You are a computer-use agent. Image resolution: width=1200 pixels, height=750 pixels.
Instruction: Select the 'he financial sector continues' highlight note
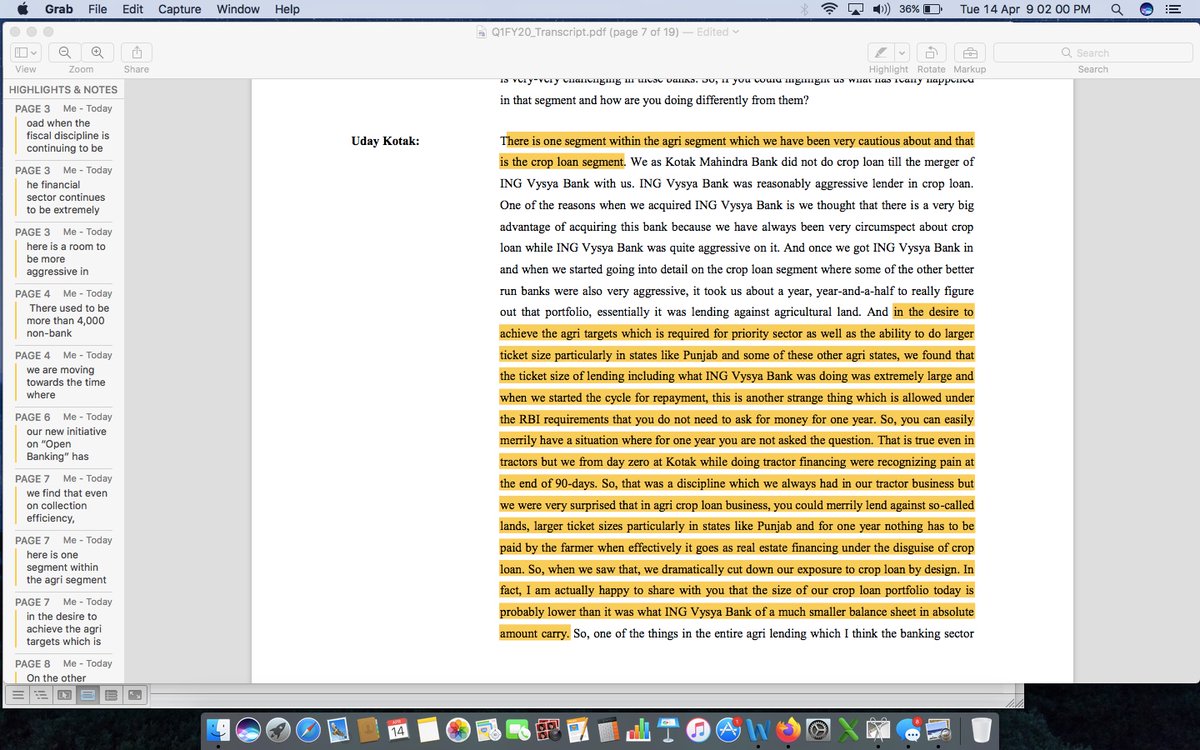pyautogui.click(x=62, y=190)
